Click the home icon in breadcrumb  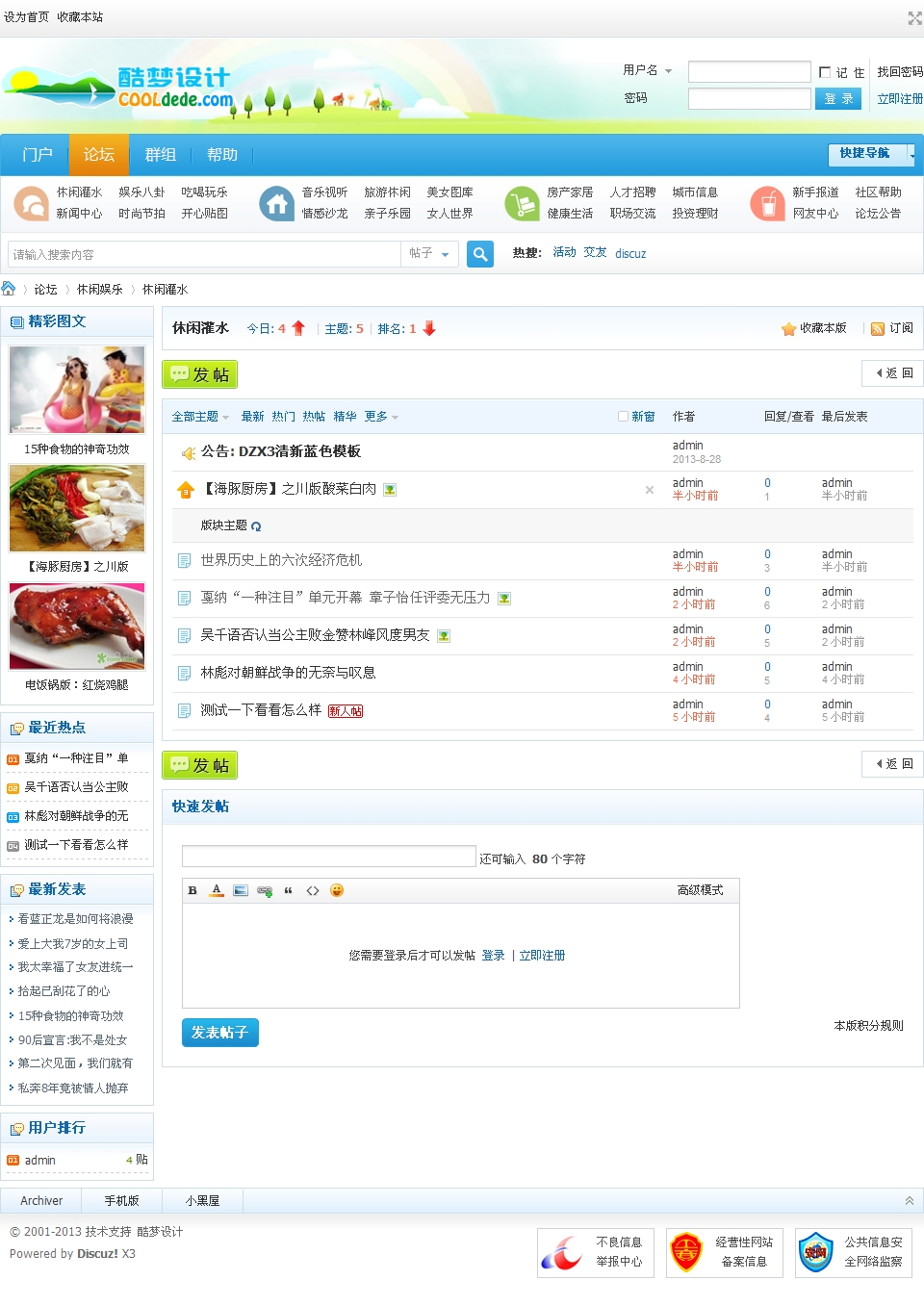pyautogui.click(x=9, y=289)
